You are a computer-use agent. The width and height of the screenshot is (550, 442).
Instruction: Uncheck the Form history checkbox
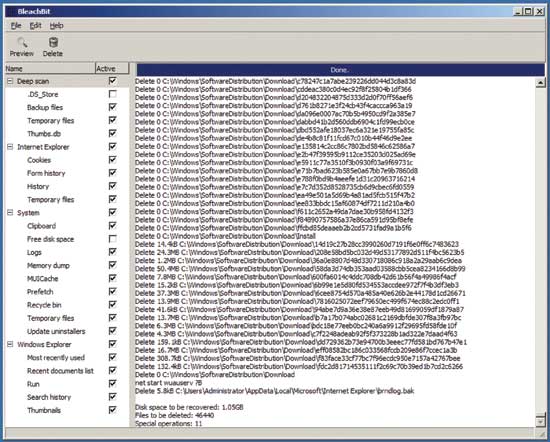click(113, 173)
